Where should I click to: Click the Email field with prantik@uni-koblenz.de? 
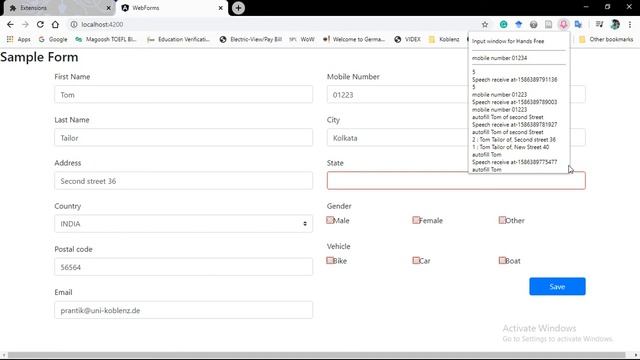click(184, 310)
